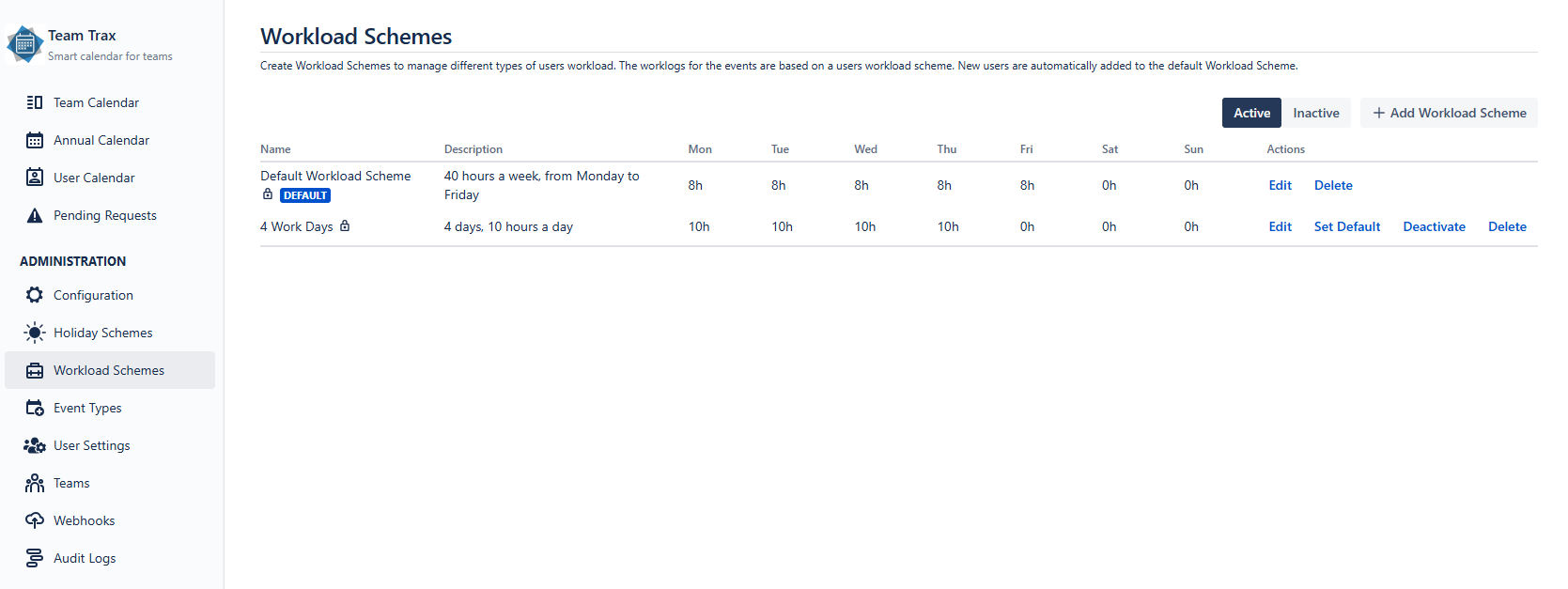Open User Settings in sidebar
This screenshot has width=1568, height=589.
point(91,445)
